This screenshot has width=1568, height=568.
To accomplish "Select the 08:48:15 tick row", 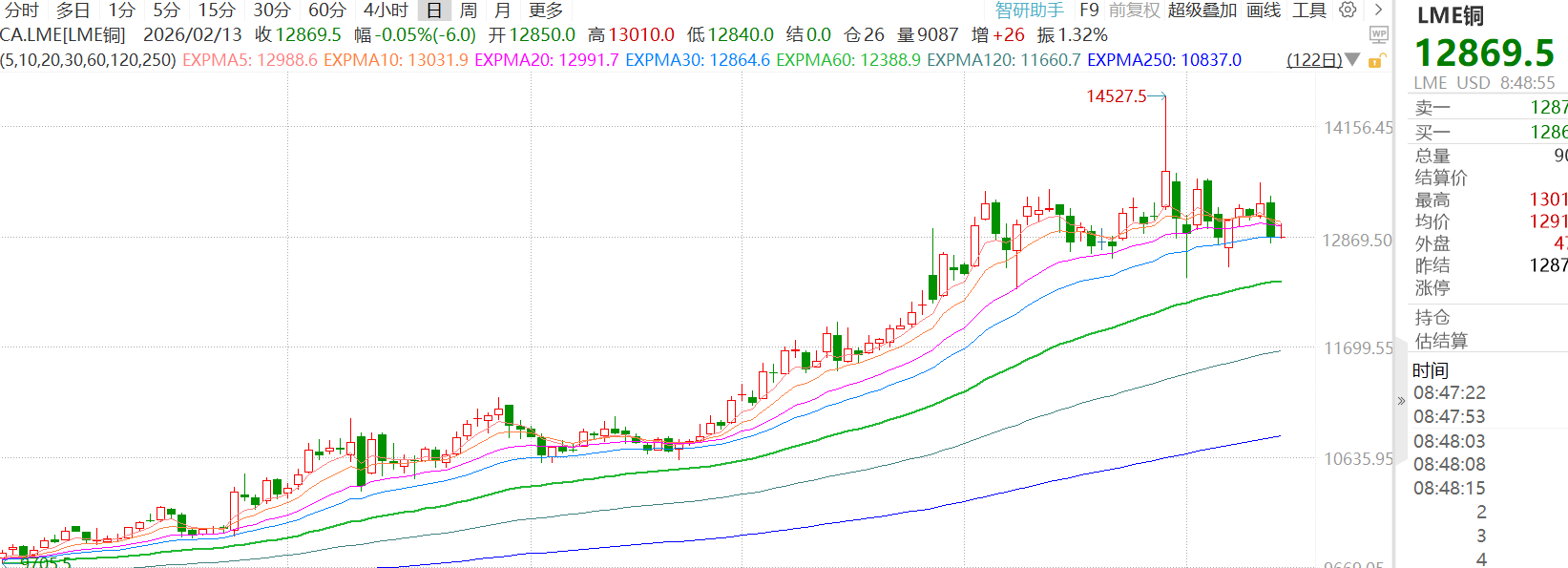I will pos(1490,488).
